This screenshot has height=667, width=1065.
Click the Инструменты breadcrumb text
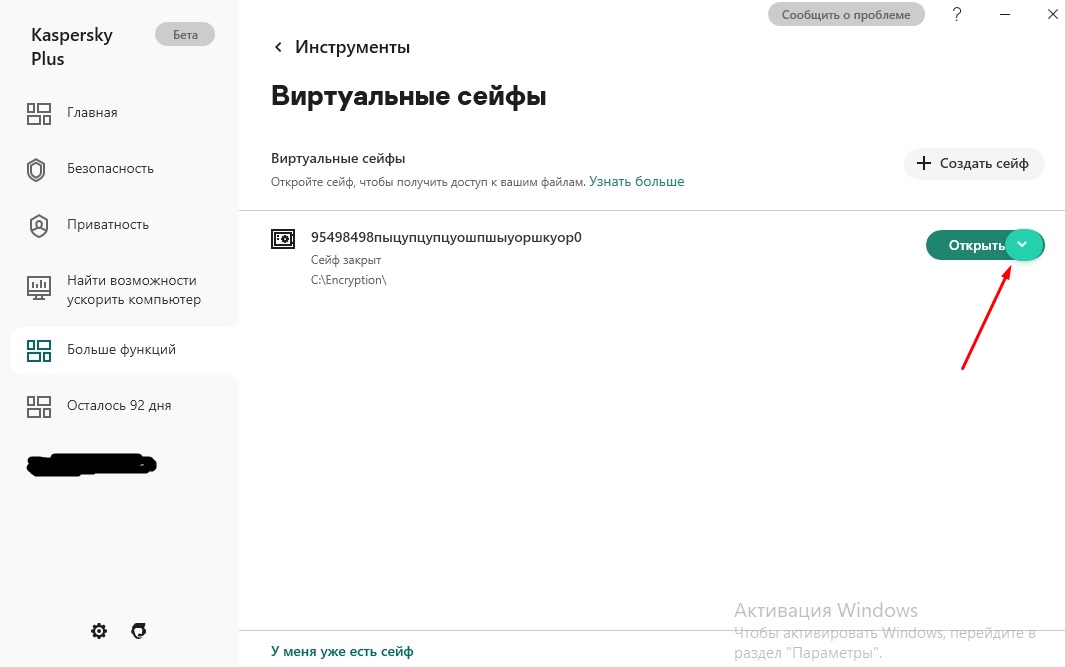coord(353,47)
